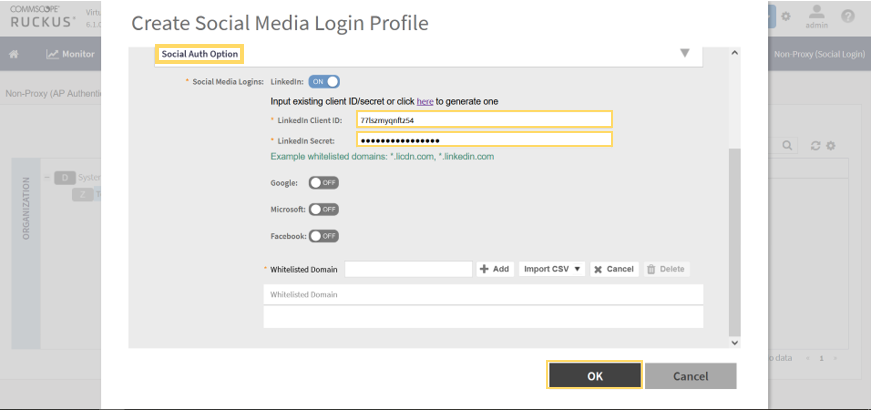Enable Facebook social login toggle
875x411 pixels.
(x=324, y=236)
